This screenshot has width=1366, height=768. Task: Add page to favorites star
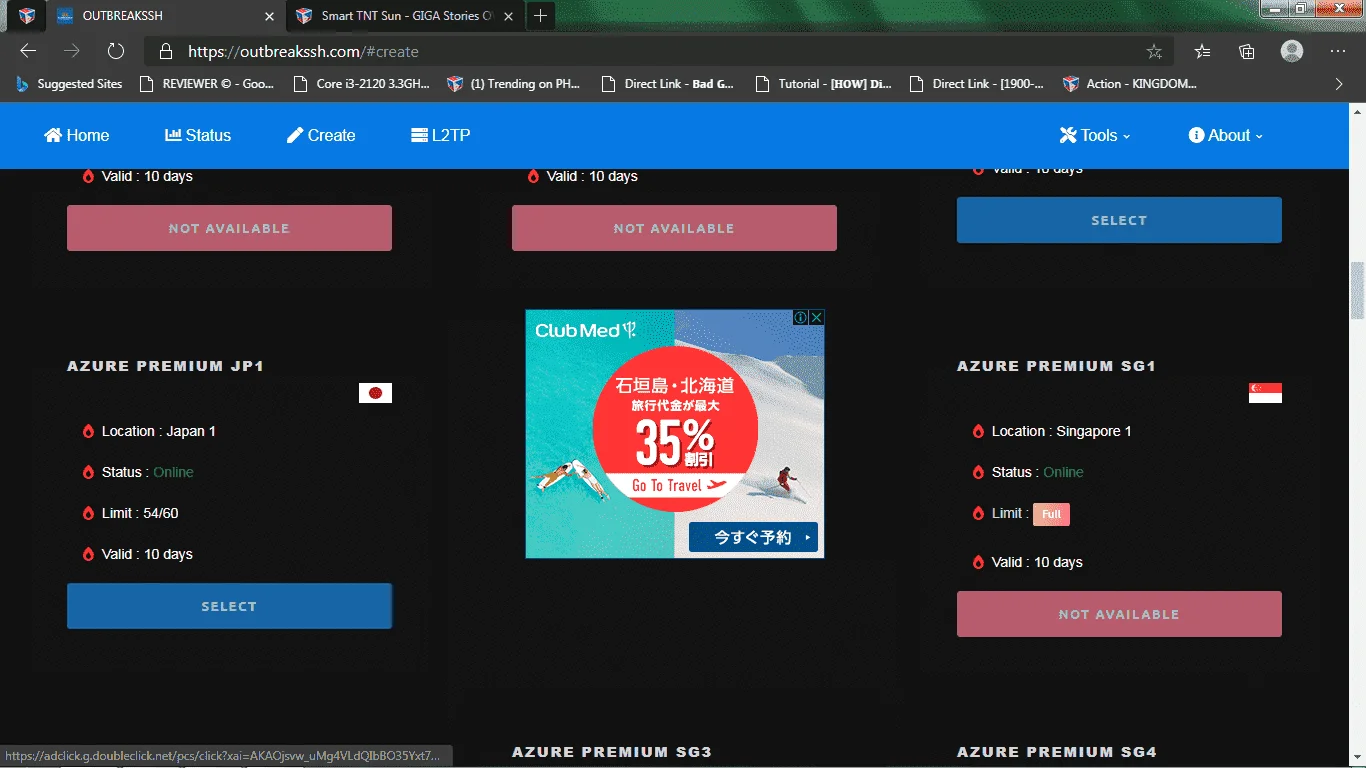1154,51
